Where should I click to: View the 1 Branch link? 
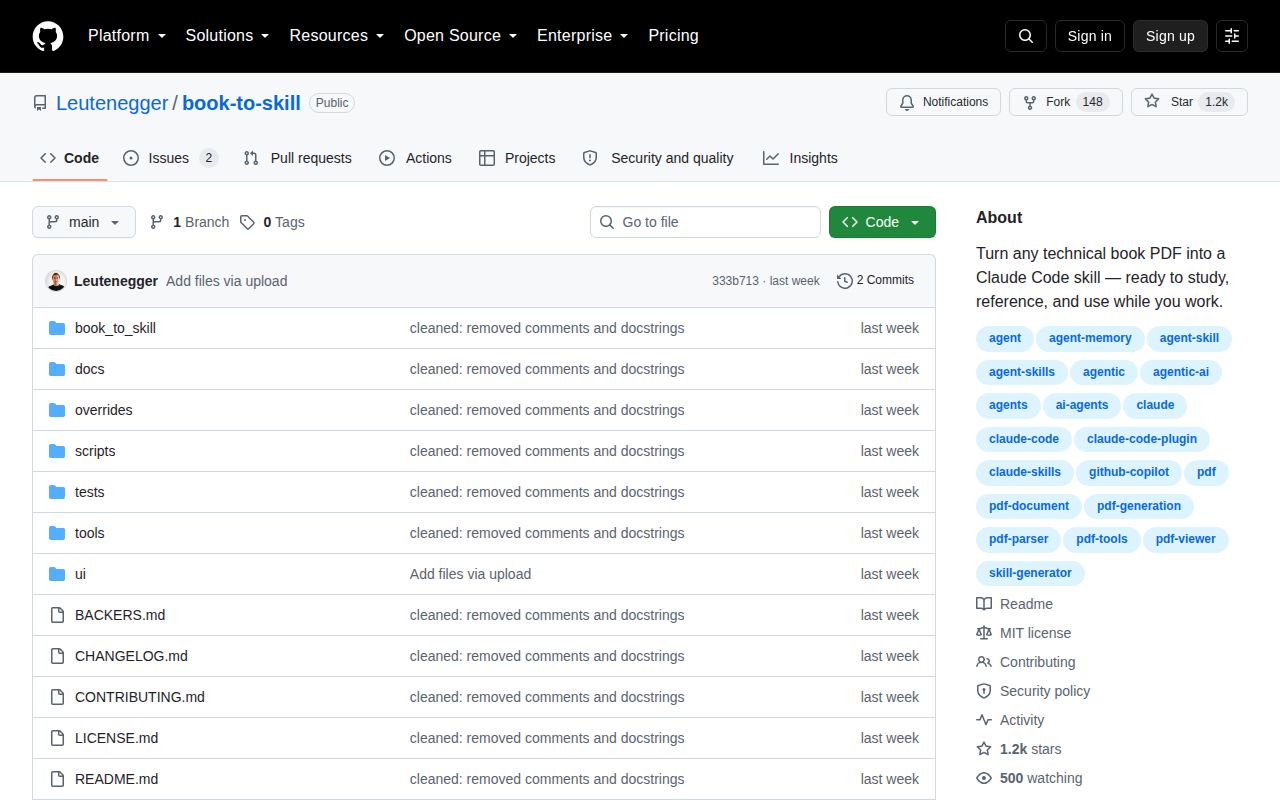[190, 222]
